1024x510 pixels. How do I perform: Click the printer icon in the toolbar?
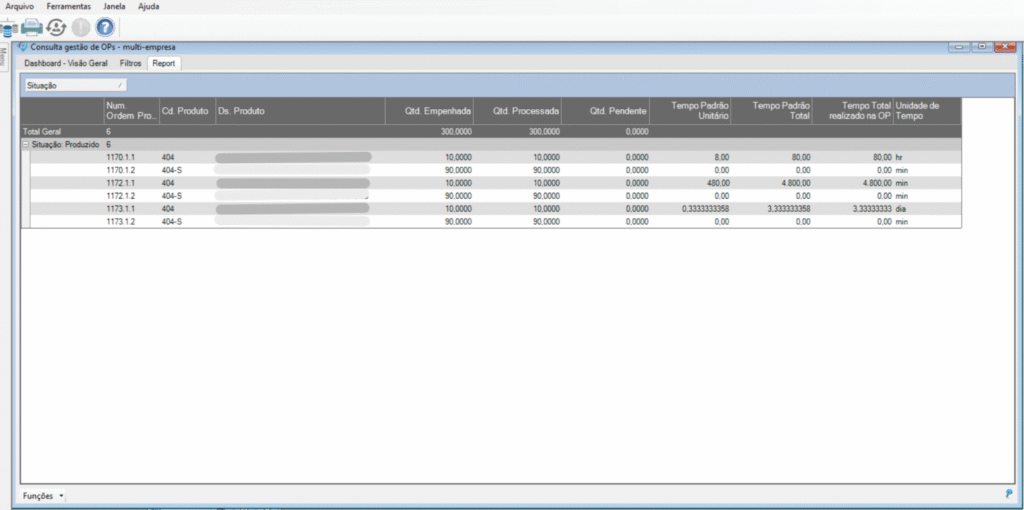click(32, 27)
